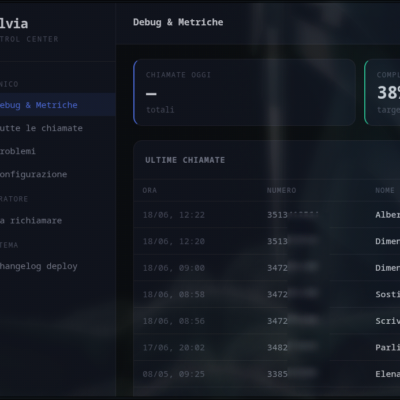Screen dimensions: 400x400
Task: Click the Ultime Chiamate section title
Action: tap(185, 160)
